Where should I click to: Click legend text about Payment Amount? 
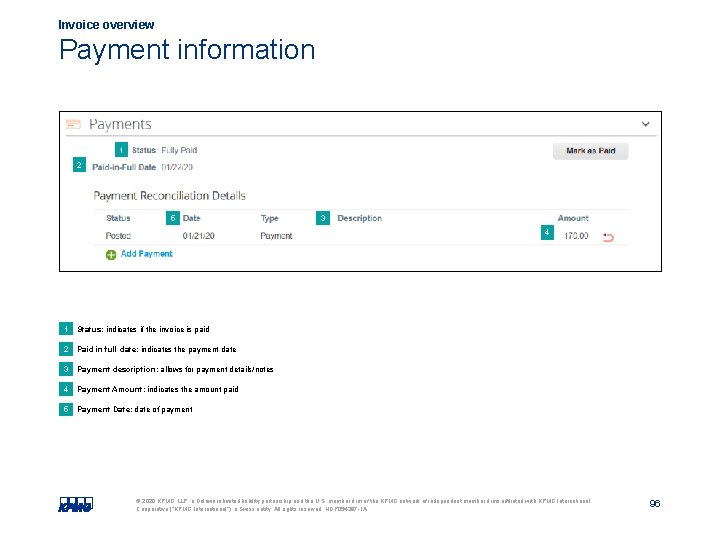[158, 389]
